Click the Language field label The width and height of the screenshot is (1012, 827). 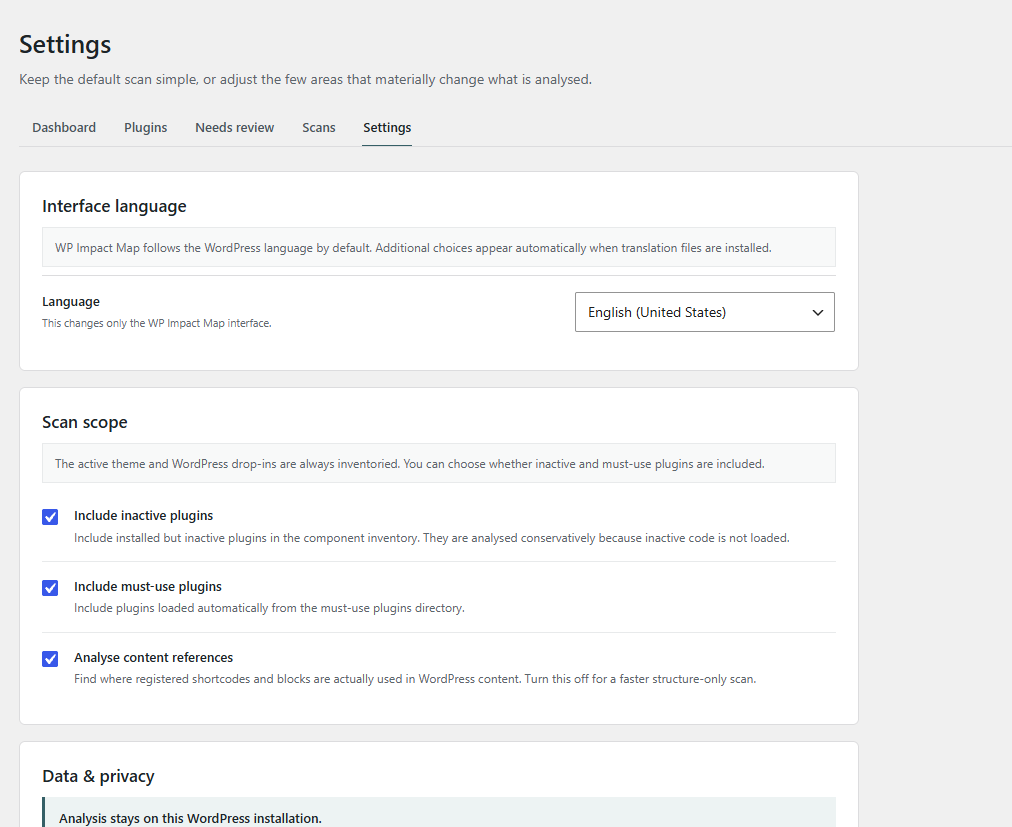tap(71, 301)
